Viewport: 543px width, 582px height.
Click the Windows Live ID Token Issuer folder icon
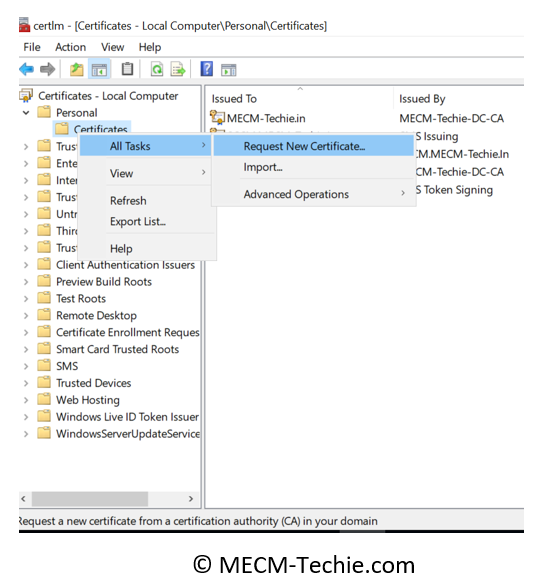coord(44,416)
